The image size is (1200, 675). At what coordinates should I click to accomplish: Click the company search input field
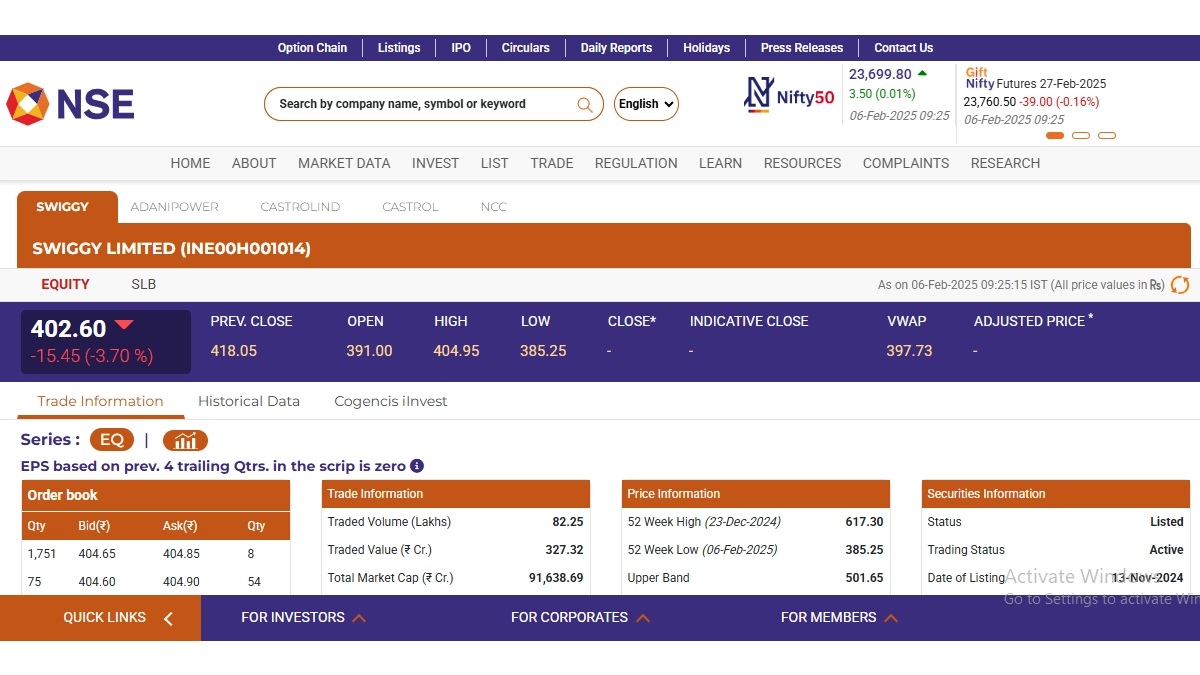[x=420, y=104]
